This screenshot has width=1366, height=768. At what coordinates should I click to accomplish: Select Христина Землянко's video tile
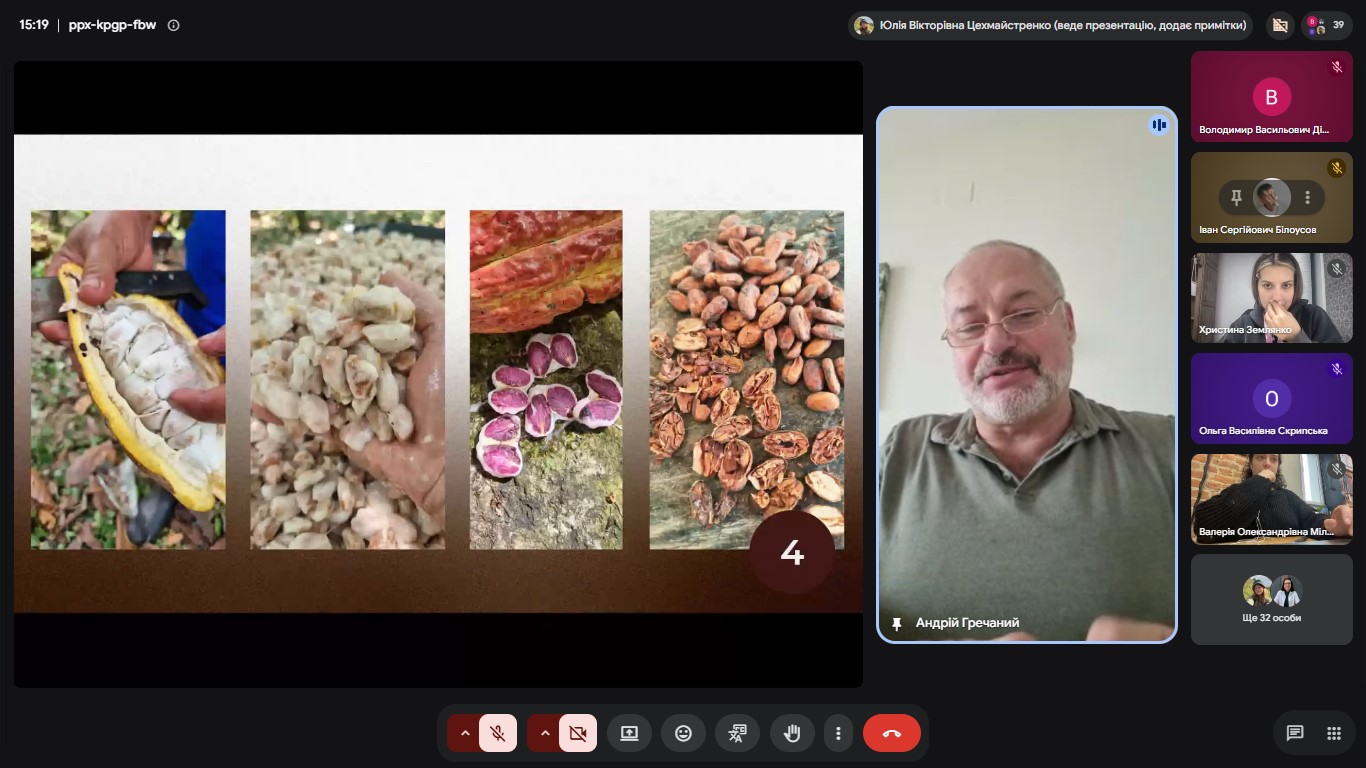pyautogui.click(x=1272, y=298)
